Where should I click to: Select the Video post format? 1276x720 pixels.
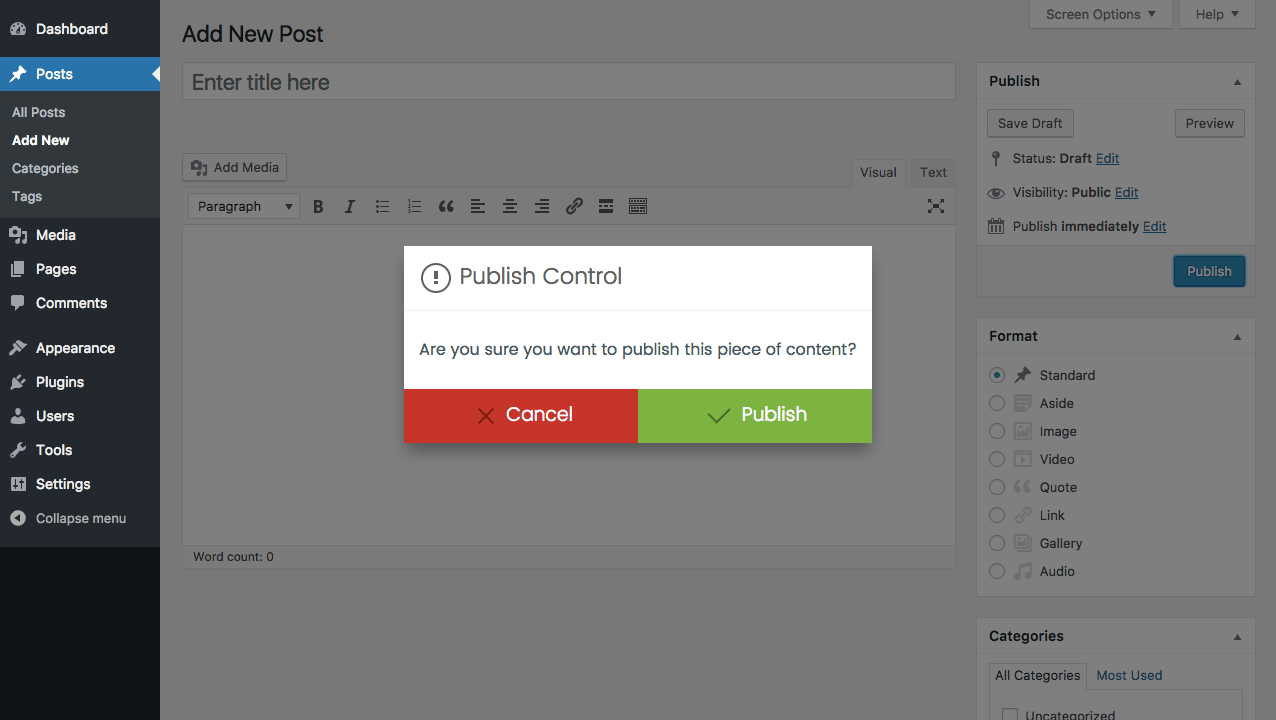point(997,459)
